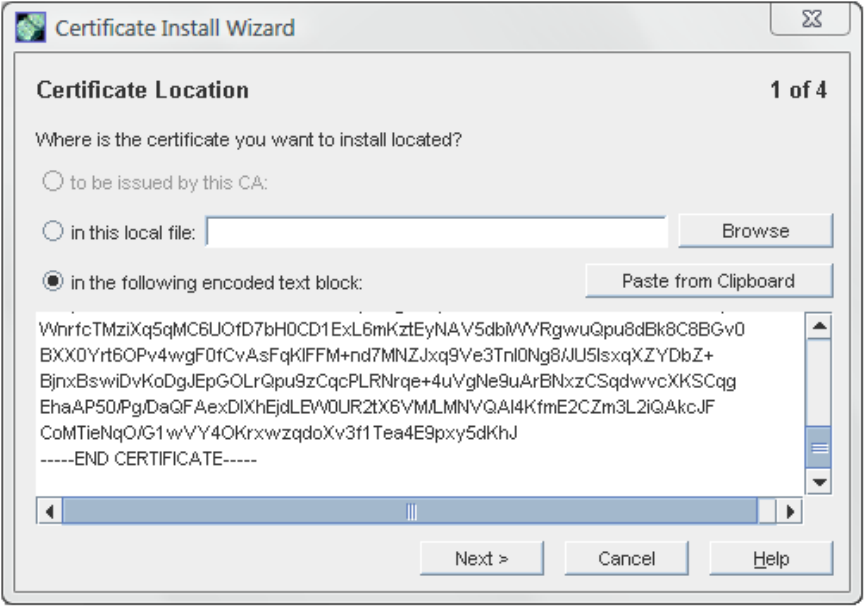
Task: Close the Certificate Install Wizard window
Action: pos(810,19)
